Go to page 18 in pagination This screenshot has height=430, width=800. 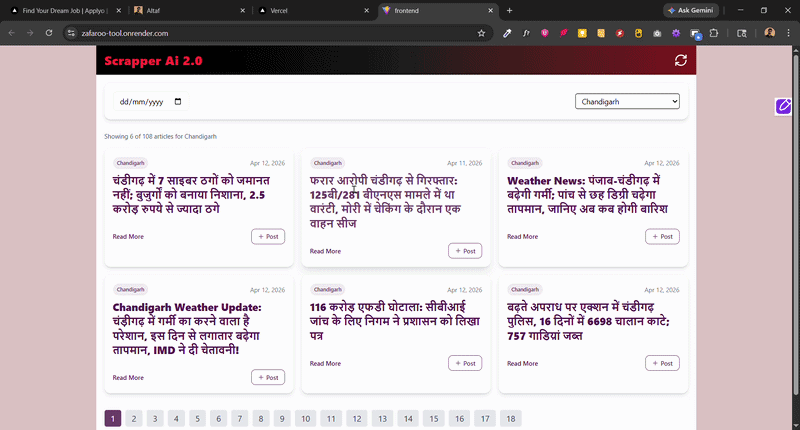coord(510,419)
